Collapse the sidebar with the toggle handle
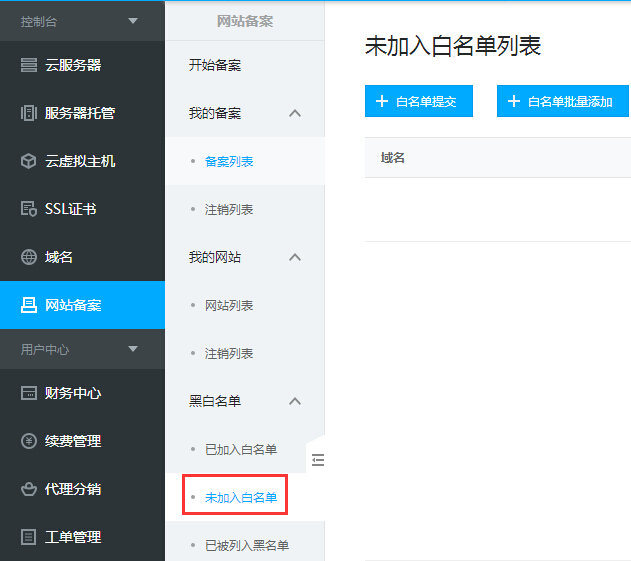This screenshot has width=631, height=561. click(318, 460)
